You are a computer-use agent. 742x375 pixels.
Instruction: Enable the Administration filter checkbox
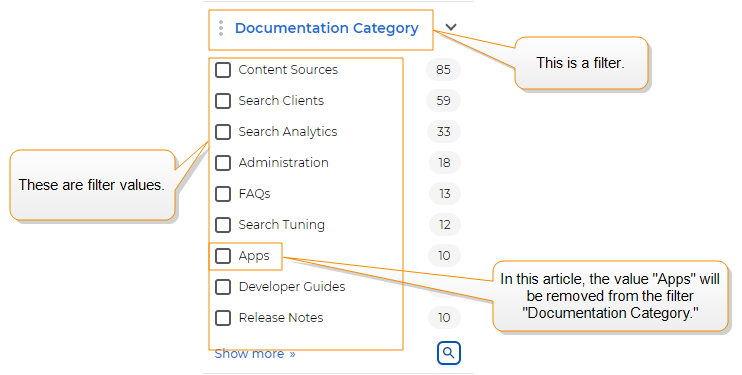click(223, 163)
